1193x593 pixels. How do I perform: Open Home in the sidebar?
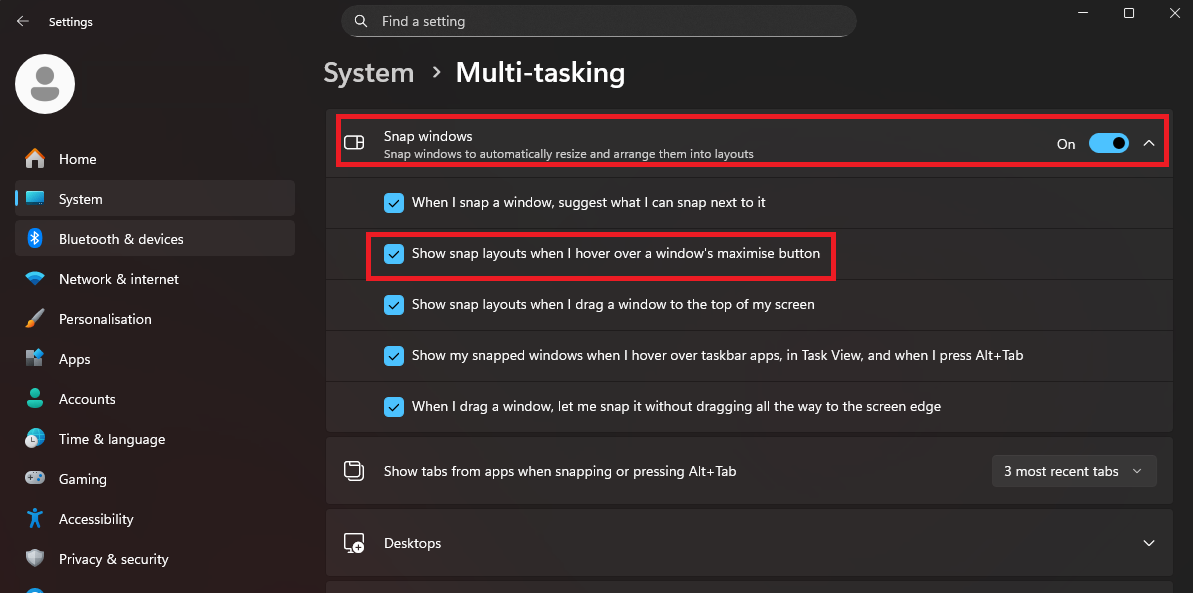155,159
